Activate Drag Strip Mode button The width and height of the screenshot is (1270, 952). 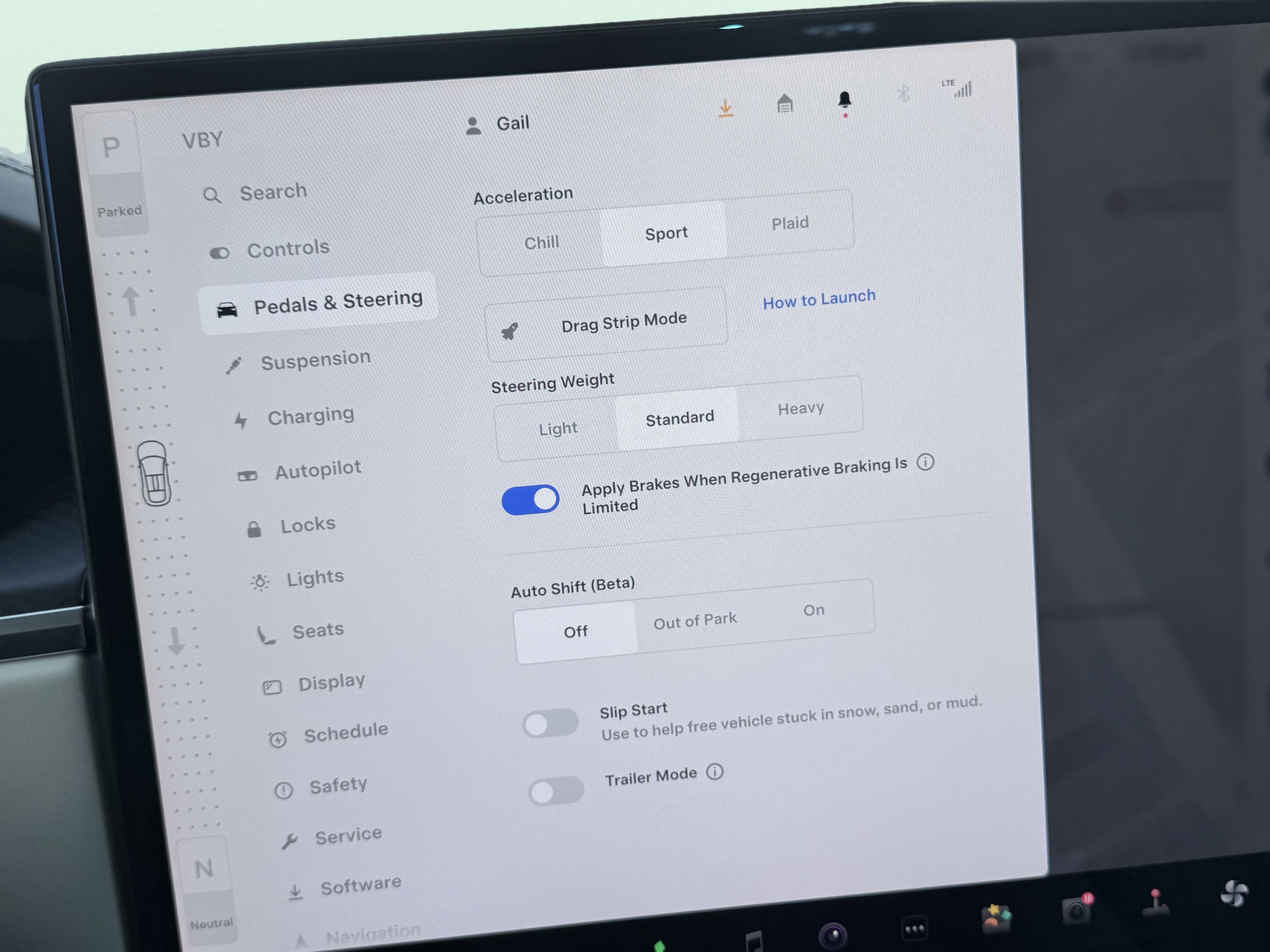coord(606,324)
